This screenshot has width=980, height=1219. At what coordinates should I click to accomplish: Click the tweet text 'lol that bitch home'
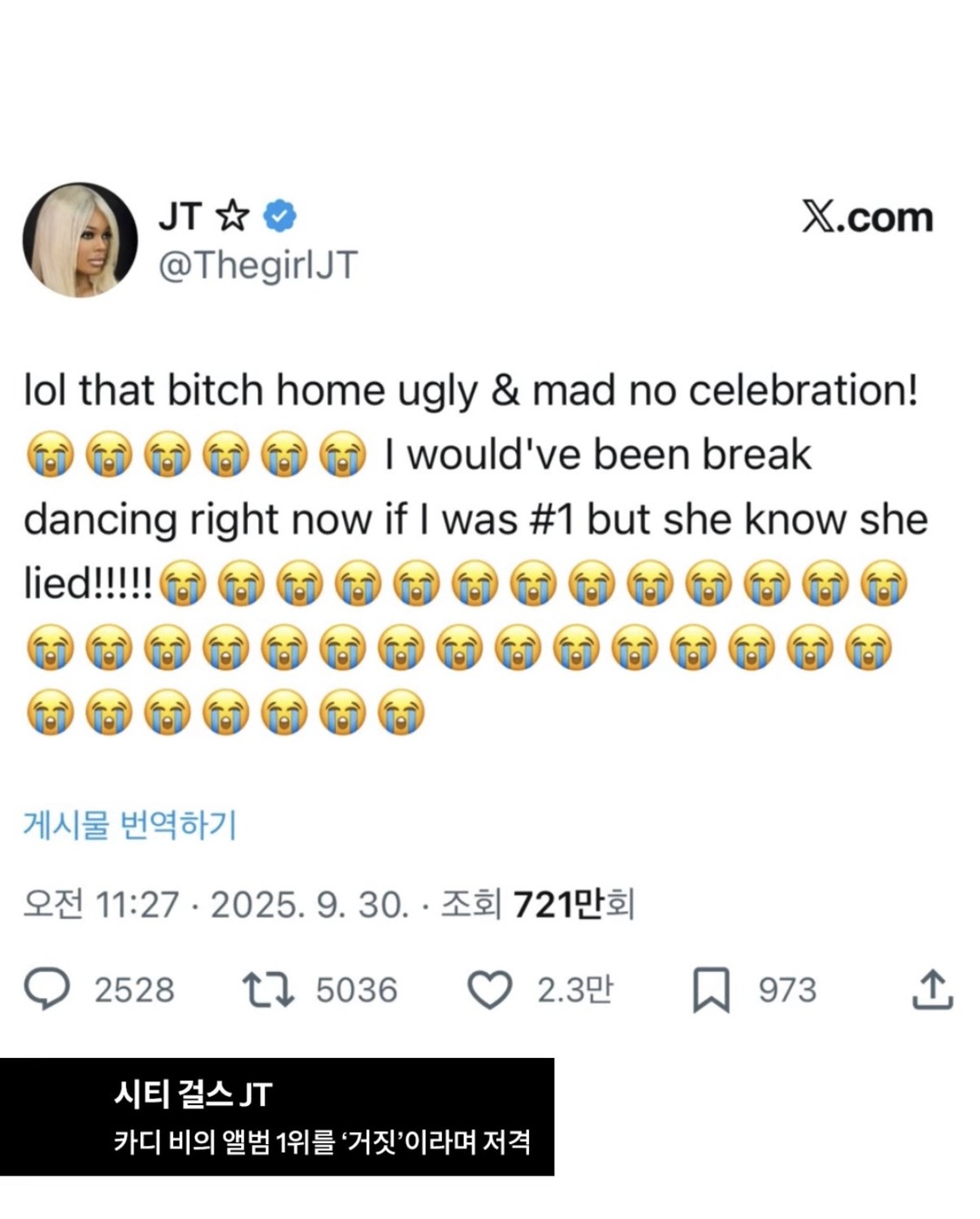pyautogui.click(x=204, y=390)
